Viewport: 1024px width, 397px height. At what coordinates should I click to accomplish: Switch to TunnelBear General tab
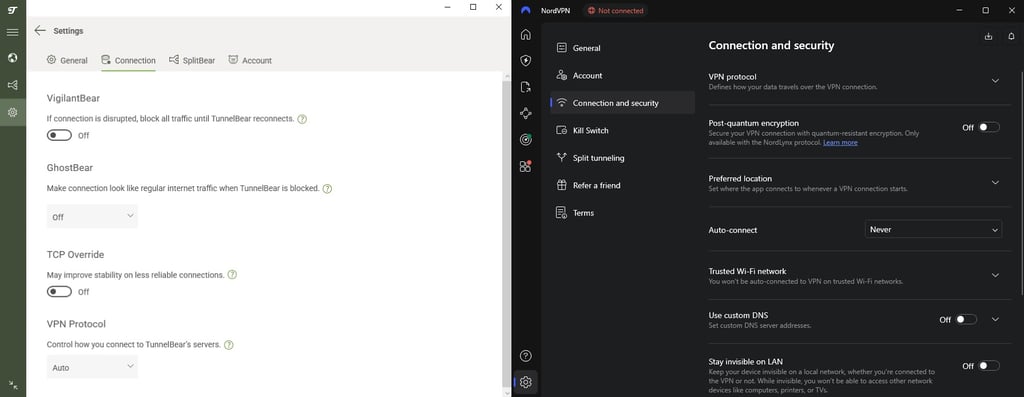point(67,60)
